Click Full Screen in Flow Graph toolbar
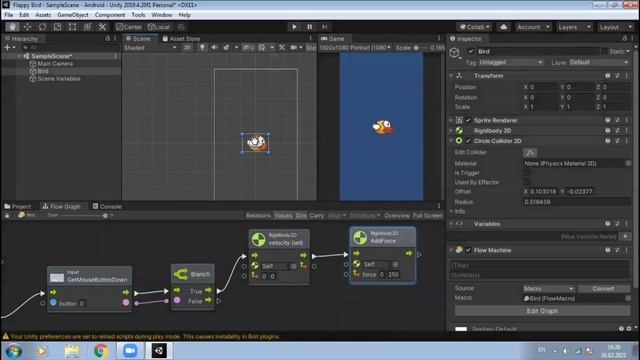This screenshot has width=640, height=360. click(427, 216)
